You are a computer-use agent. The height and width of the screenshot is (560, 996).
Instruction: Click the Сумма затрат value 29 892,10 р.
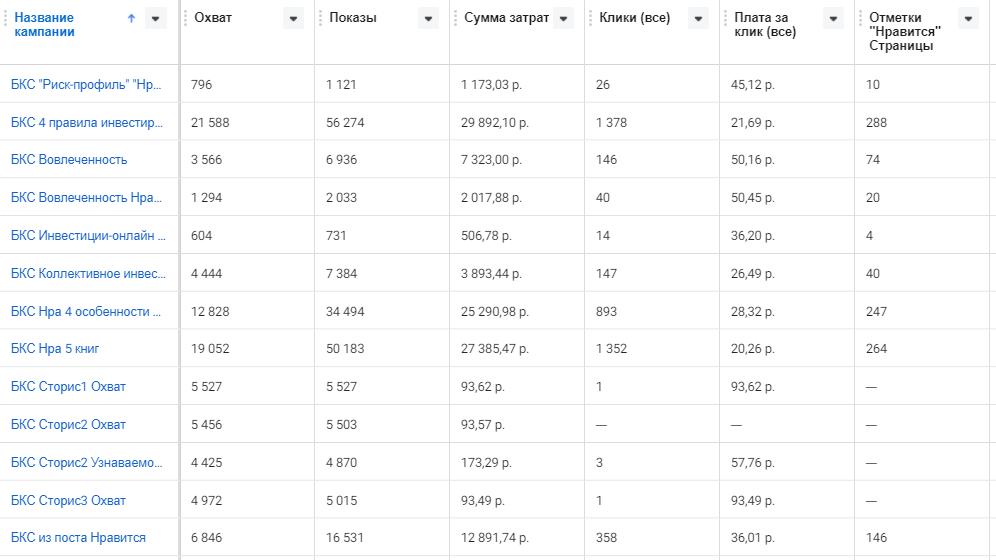[494, 122]
